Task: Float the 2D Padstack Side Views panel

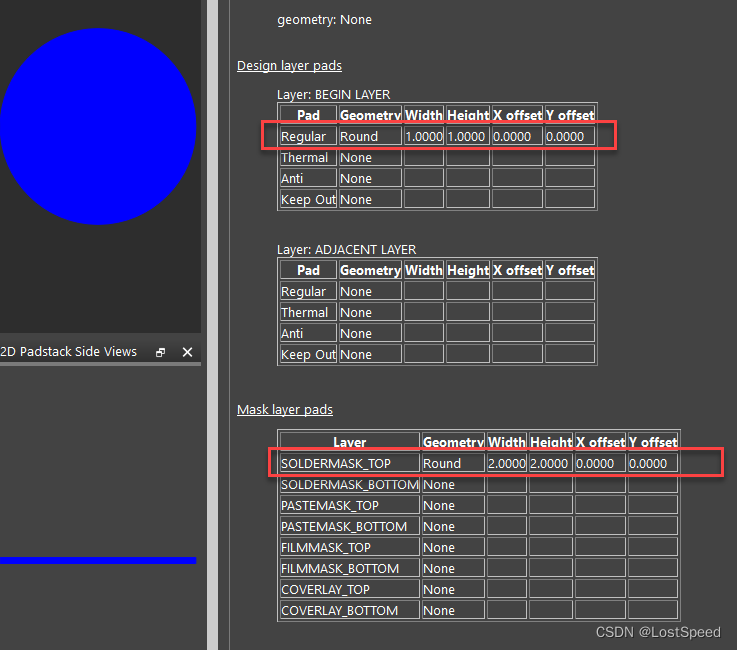Action: click(160, 352)
